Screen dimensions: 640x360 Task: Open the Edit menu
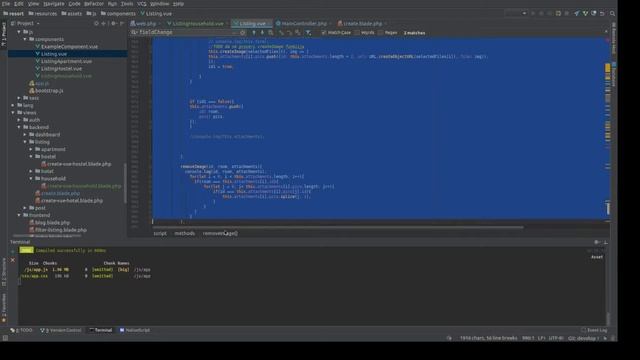coord(19,4)
